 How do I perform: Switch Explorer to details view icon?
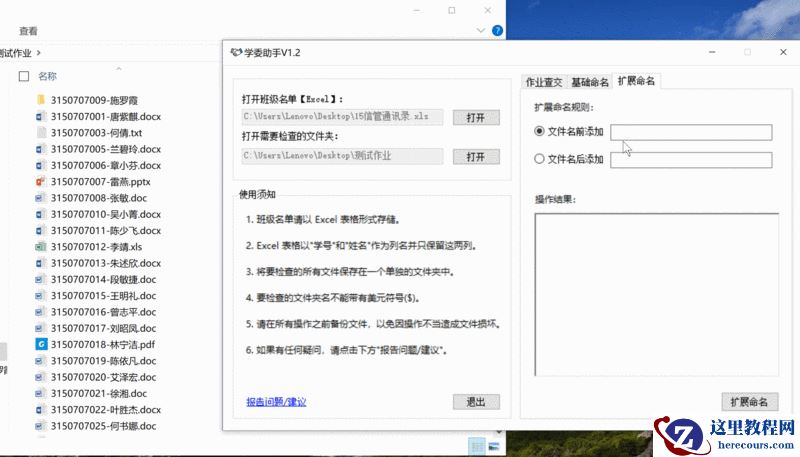click(477, 446)
